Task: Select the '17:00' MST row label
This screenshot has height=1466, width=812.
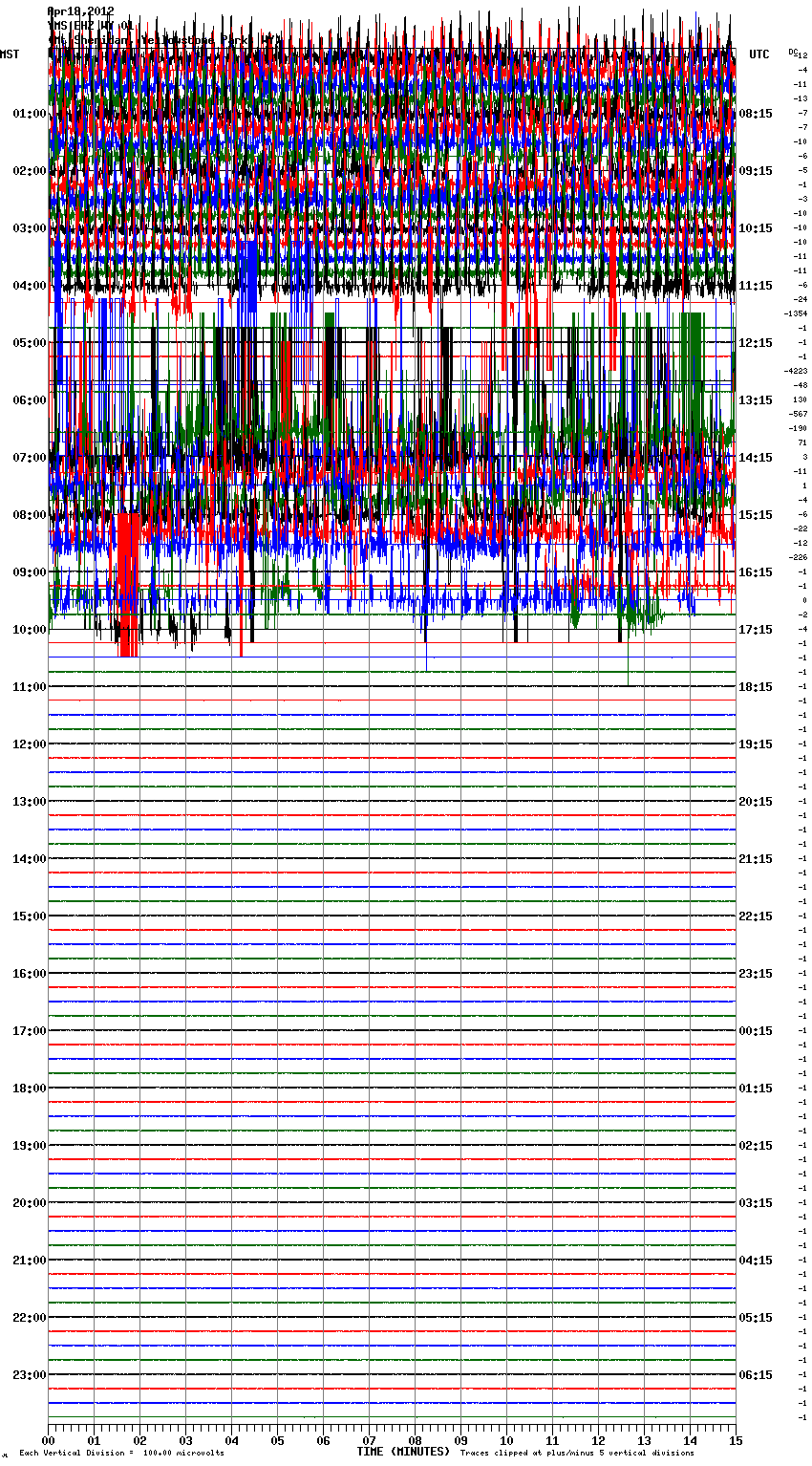Action: click(x=30, y=1031)
